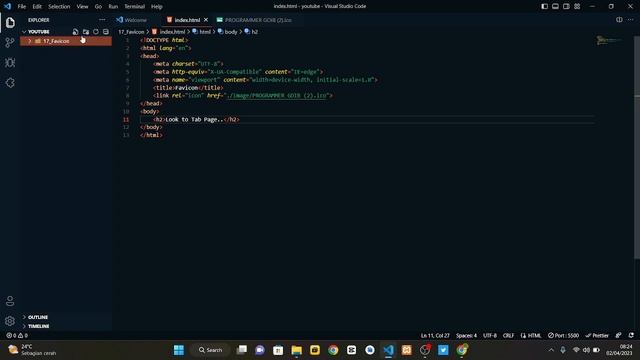Click the taskbar Search box

click(x=211, y=350)
